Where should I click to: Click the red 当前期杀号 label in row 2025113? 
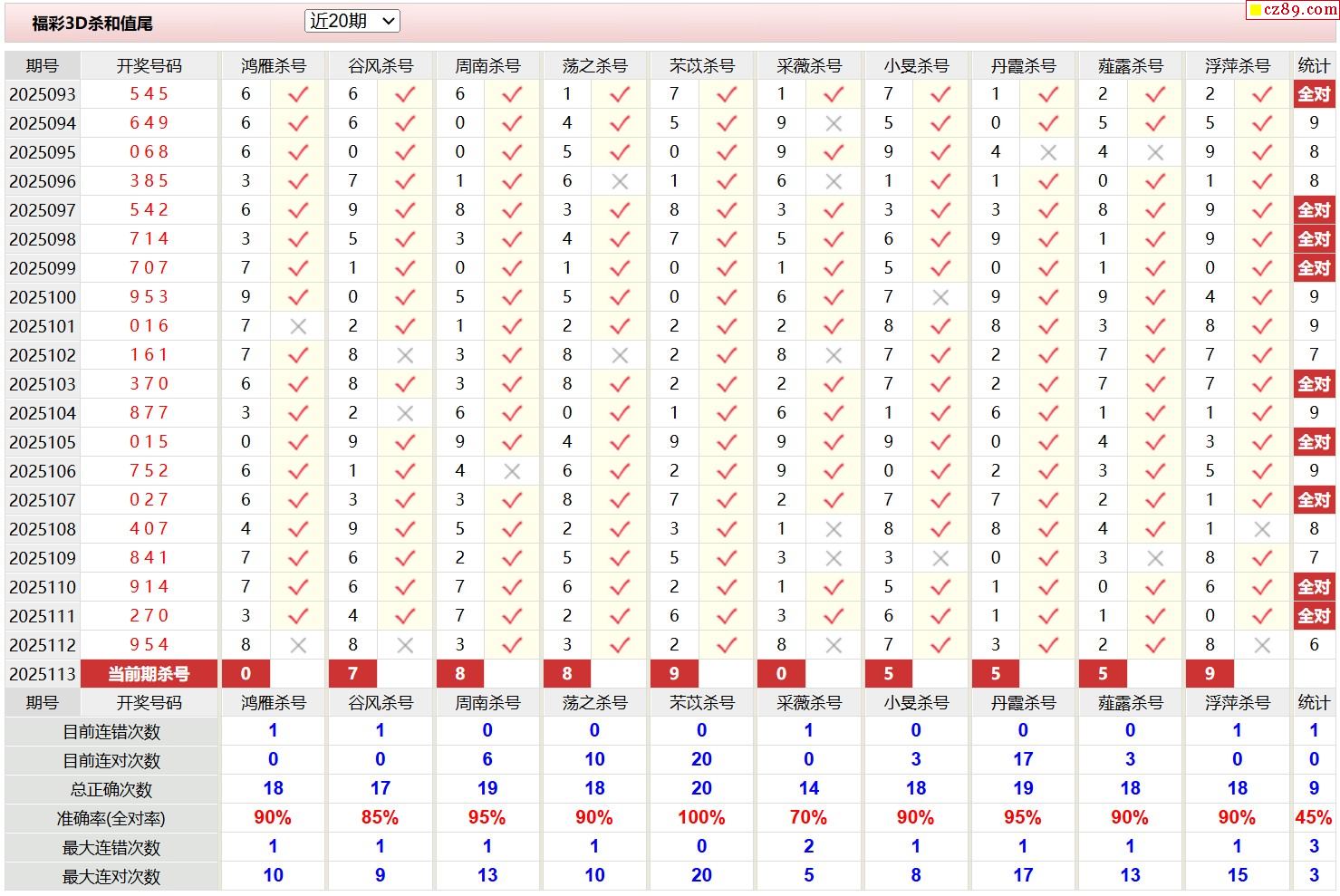(149, 674)
